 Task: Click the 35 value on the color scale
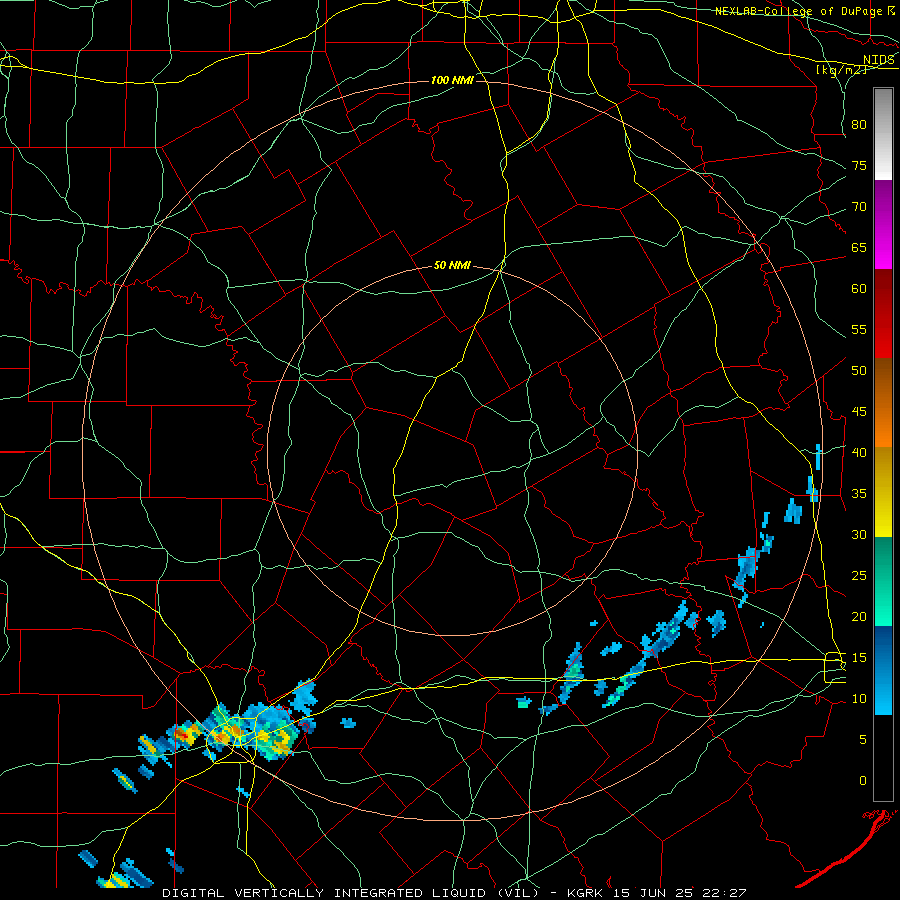pos(859,494)
